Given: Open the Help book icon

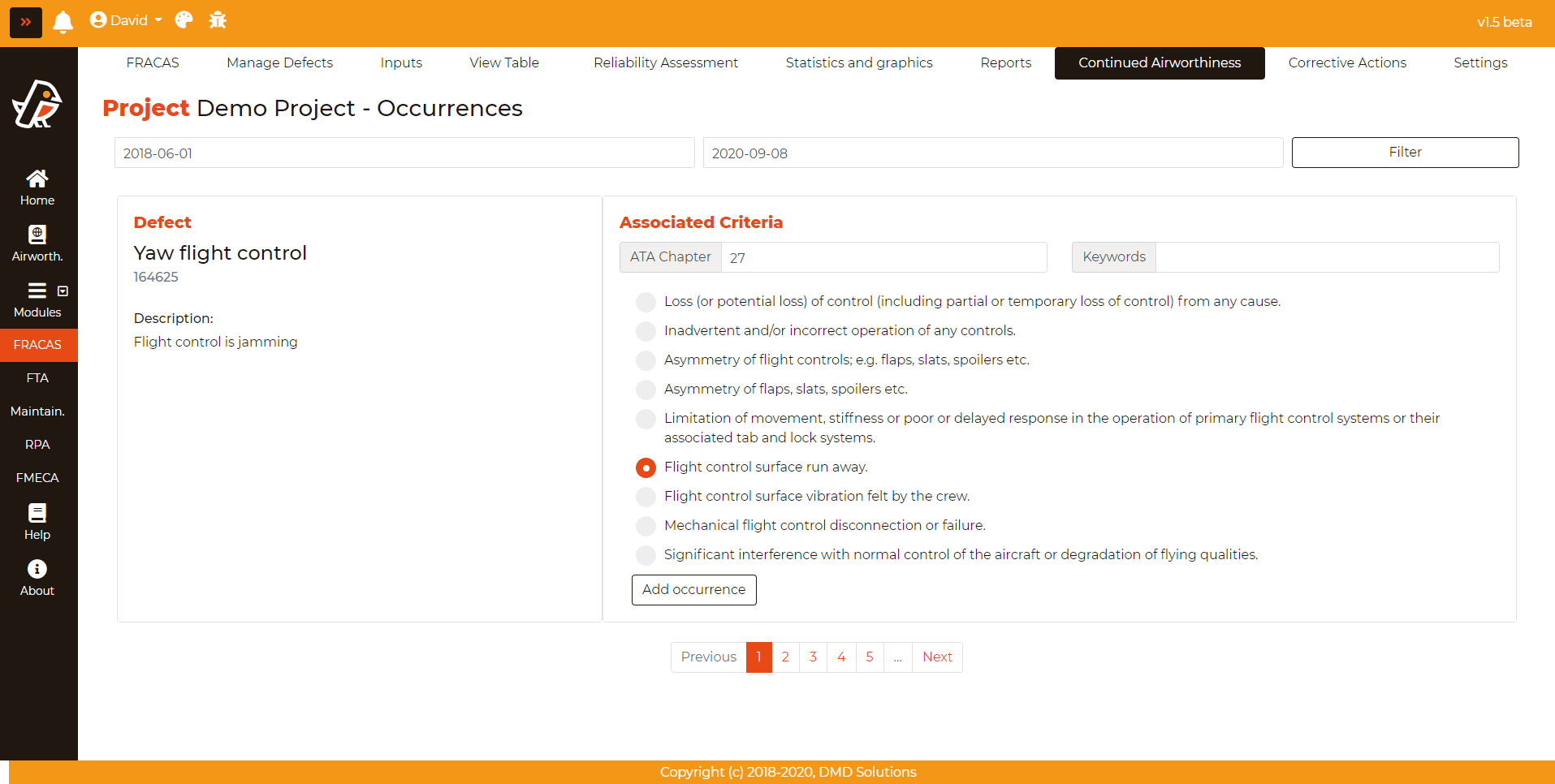Looking at the screenshot, I should (x=37, y=522).
